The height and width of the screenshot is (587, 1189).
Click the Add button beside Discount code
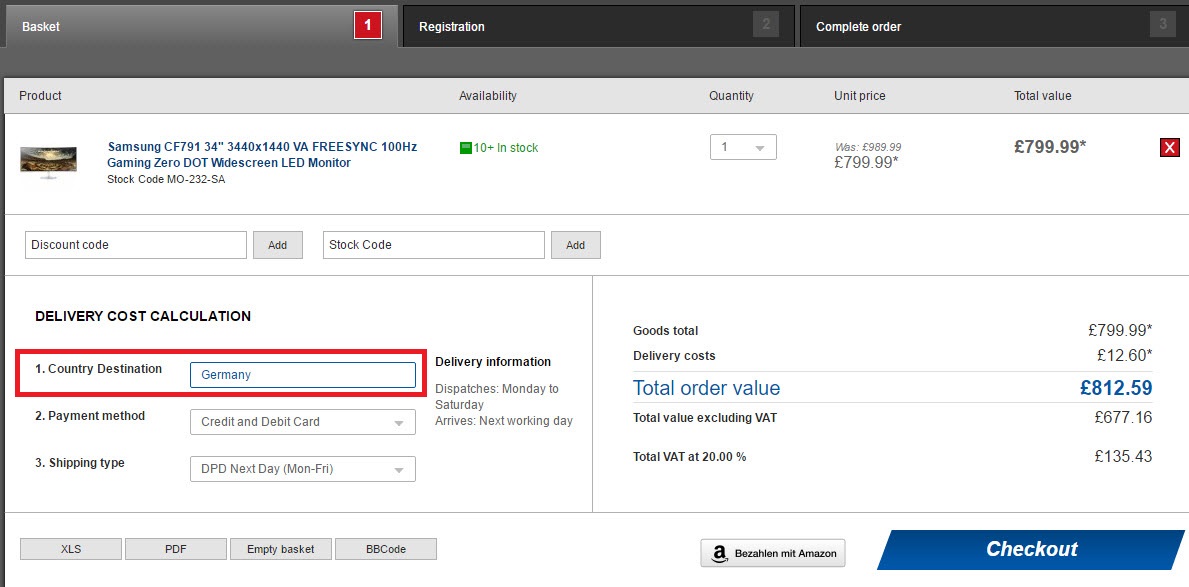pyautogui.click(x=278, y=245)
